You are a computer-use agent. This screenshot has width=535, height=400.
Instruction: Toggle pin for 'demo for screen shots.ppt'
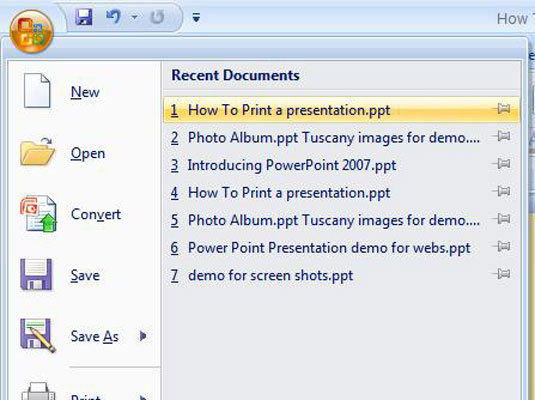(502, 274)
